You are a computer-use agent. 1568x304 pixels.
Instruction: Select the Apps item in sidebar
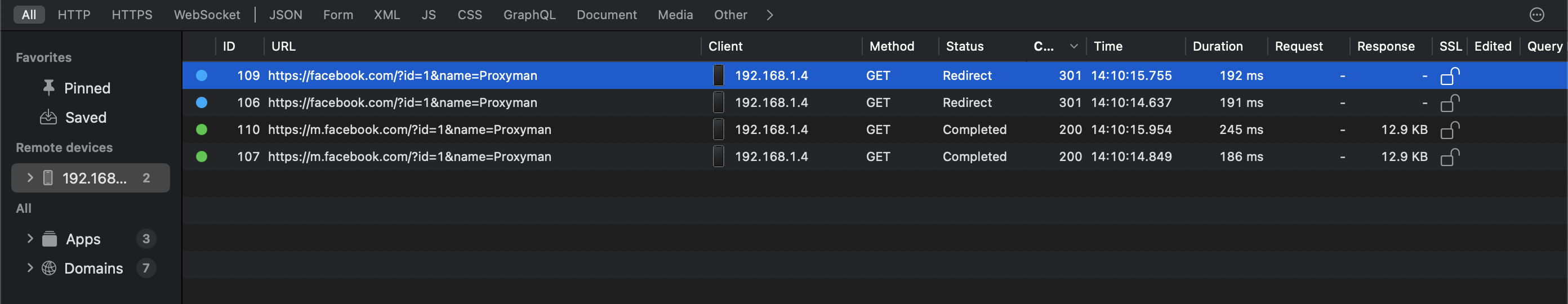(x=83, y=239)
